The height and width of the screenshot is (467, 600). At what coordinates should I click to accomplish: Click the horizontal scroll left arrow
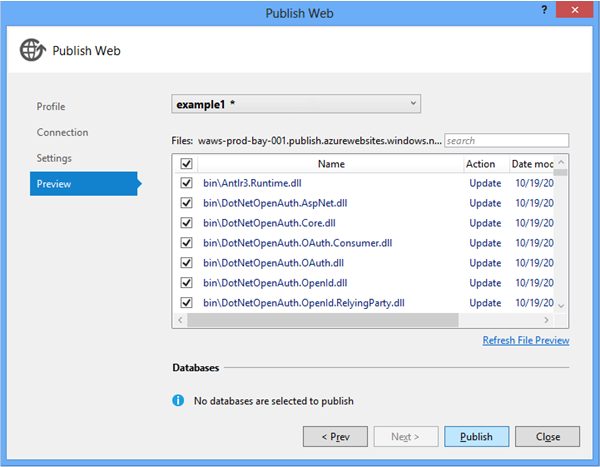click(x=181, y=320)
